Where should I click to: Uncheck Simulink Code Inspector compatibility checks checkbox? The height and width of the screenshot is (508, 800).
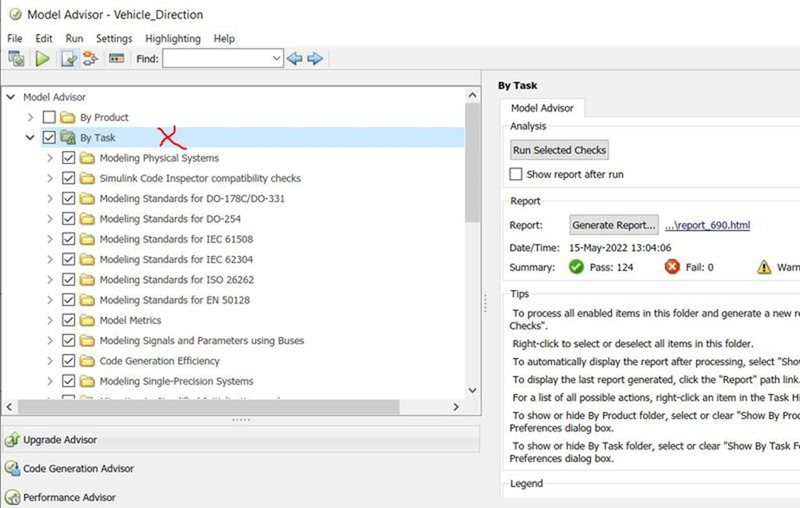(68, 178)
